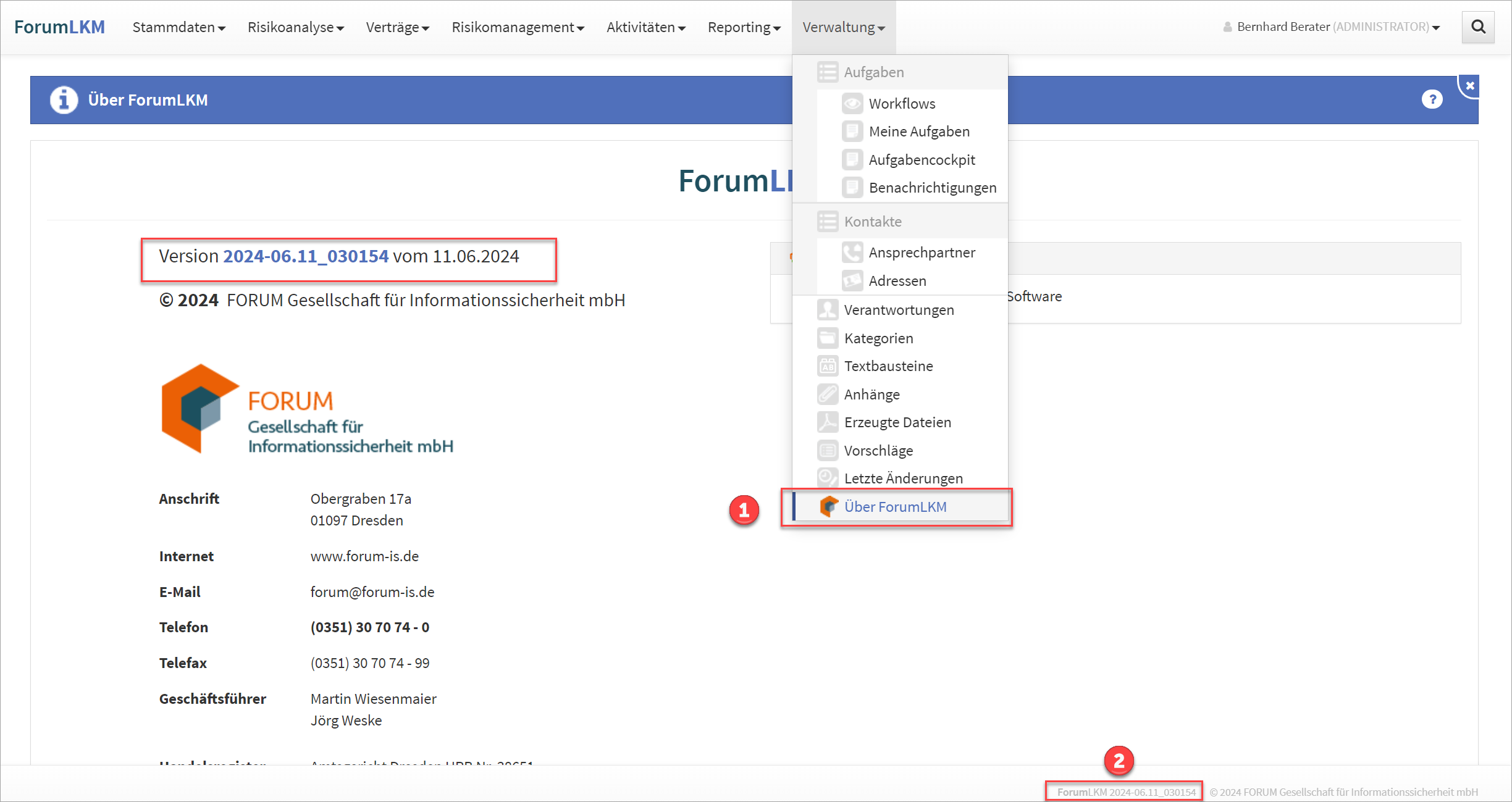Click the Textbausteine icon
1512x802 pixels.
pos(827,366)
